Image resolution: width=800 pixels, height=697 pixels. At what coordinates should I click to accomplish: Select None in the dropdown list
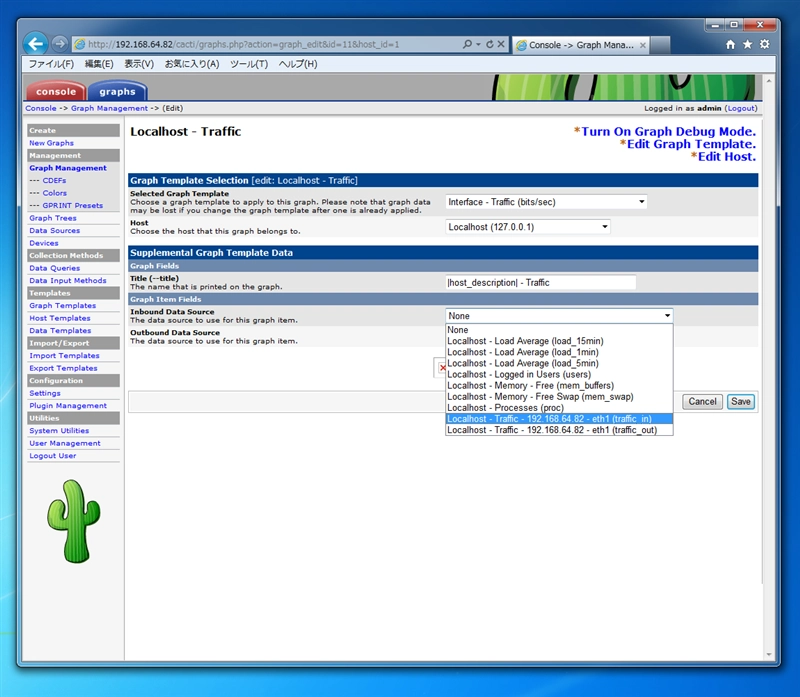pyautogui.click(x=559, y=330)
